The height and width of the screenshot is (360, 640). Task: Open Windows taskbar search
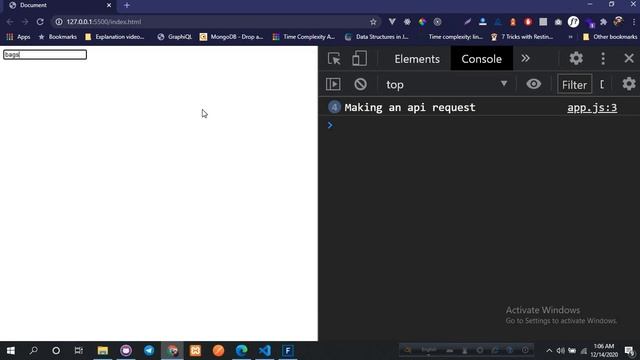point(33,350)
